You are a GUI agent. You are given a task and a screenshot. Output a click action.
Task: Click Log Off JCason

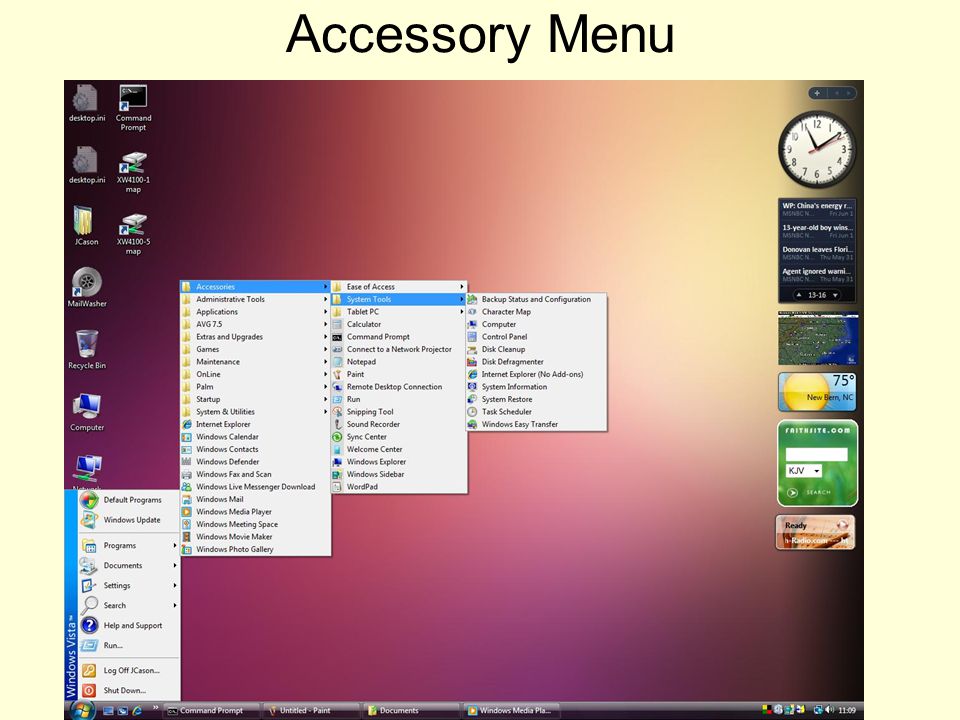tap(129, 670)
